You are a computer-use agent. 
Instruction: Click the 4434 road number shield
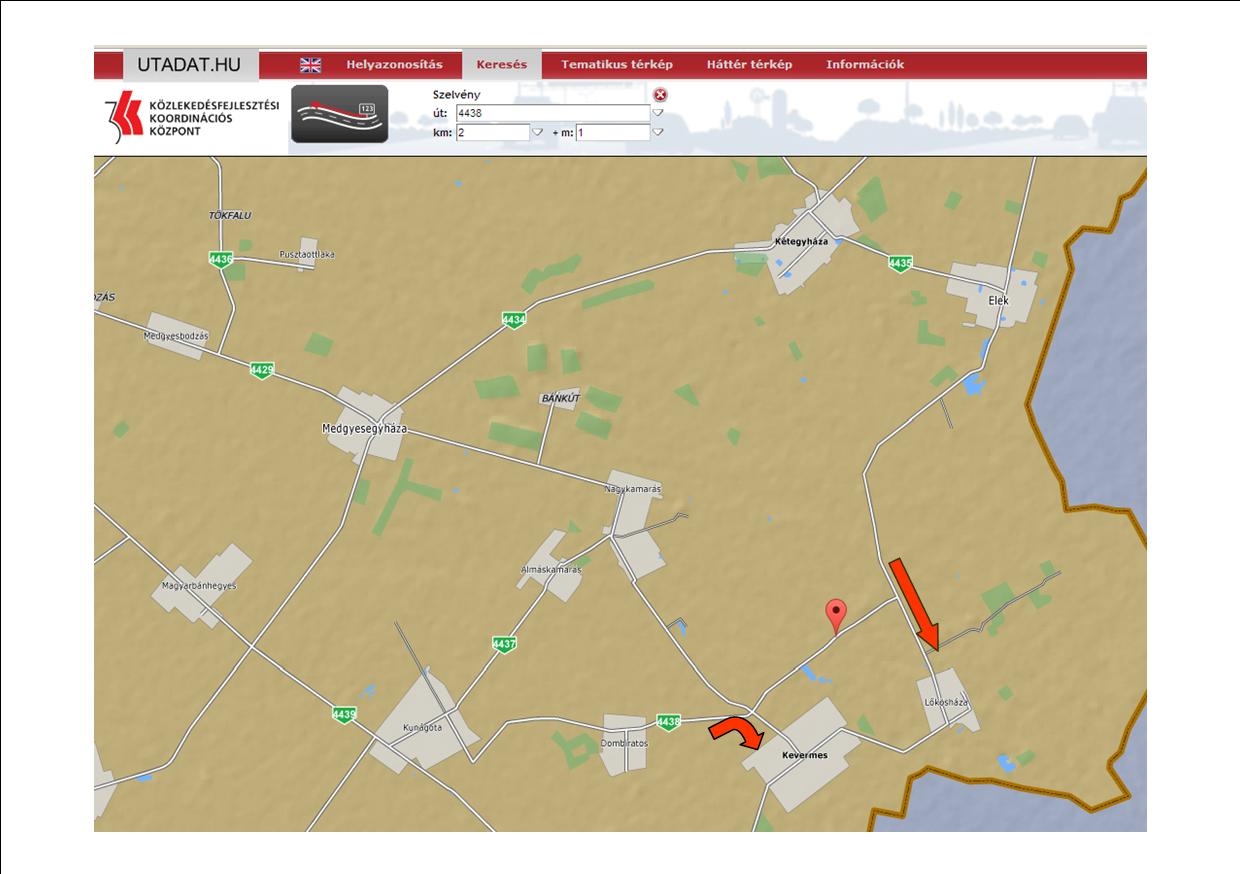pyautogui.click(x=514, y=320)
